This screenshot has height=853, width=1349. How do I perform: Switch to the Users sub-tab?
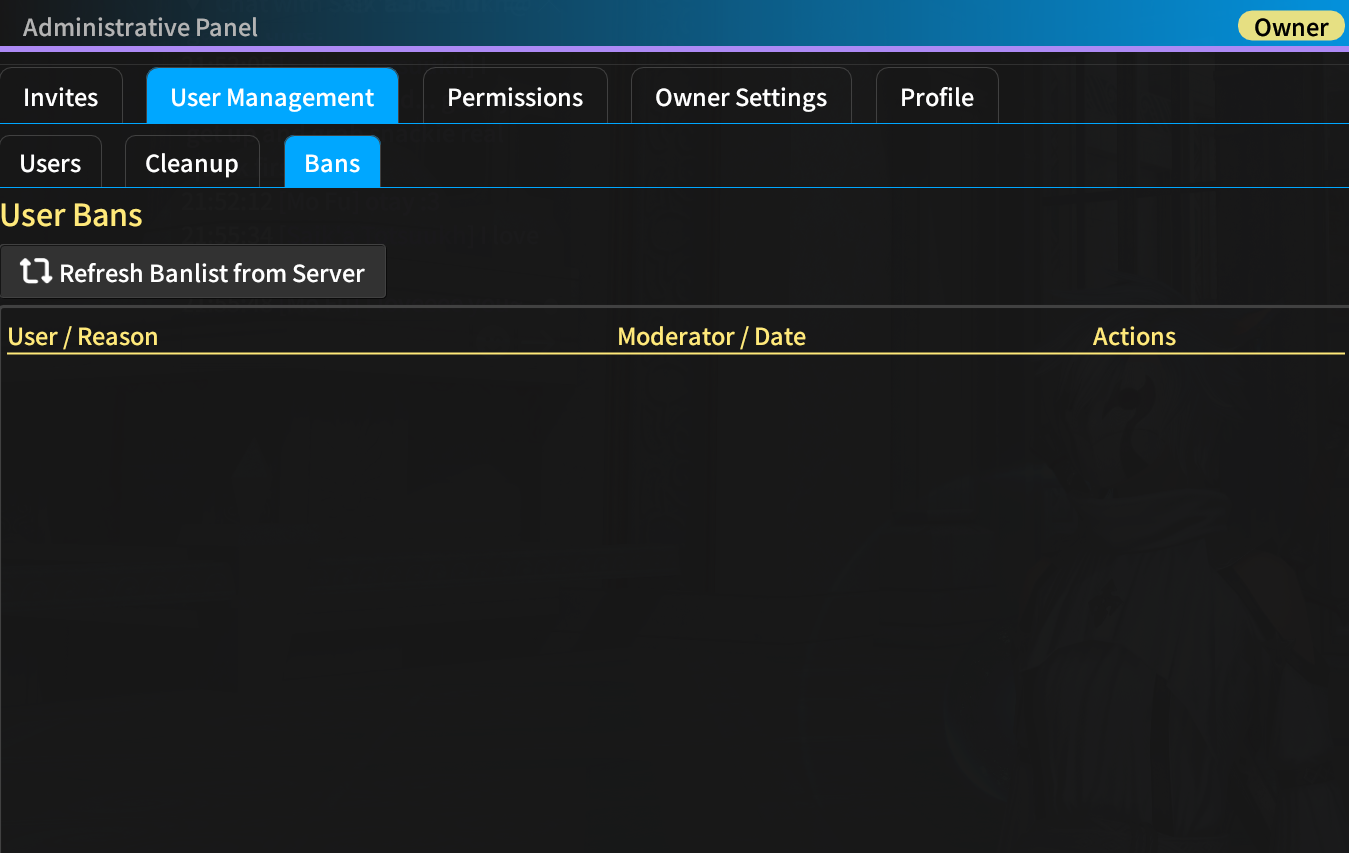coord(51,162)
